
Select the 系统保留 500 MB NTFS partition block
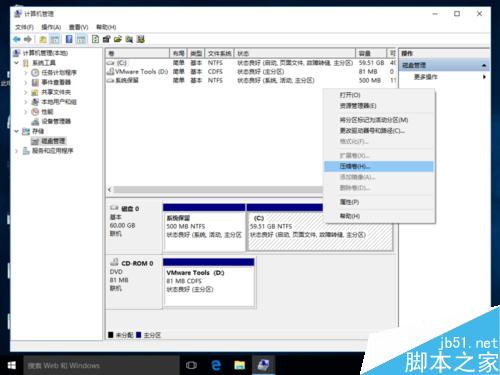coord(204,228)
